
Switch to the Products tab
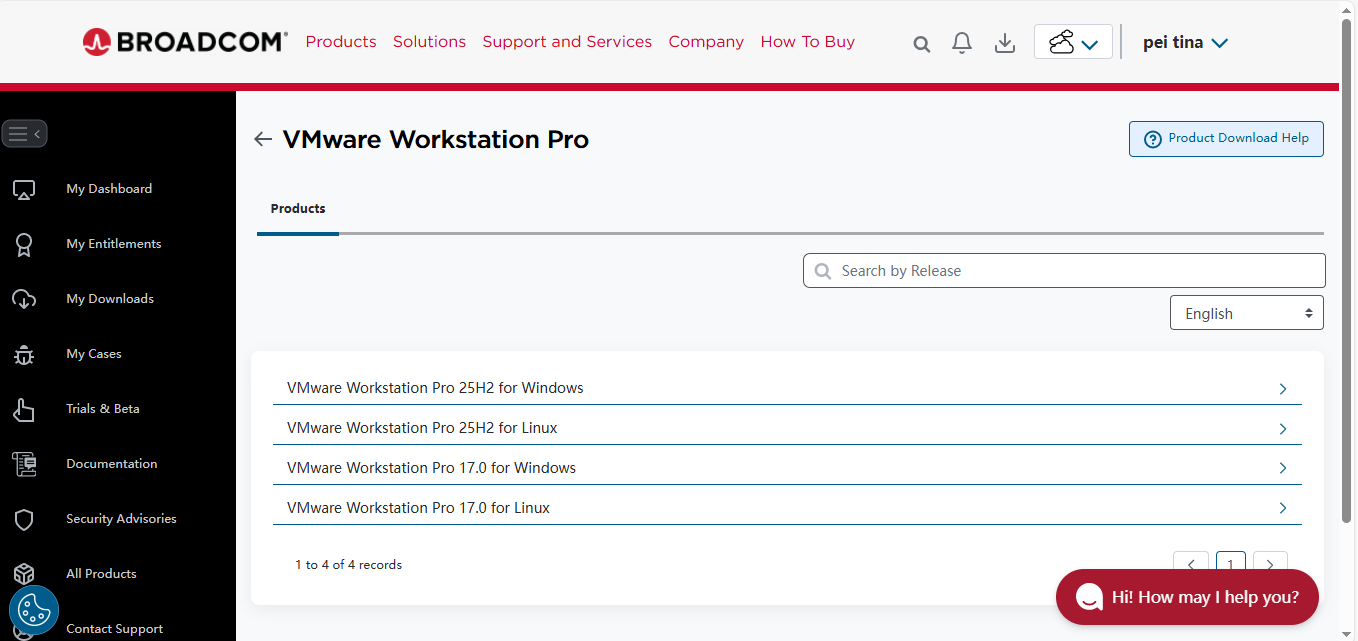(x=297, y=208)
